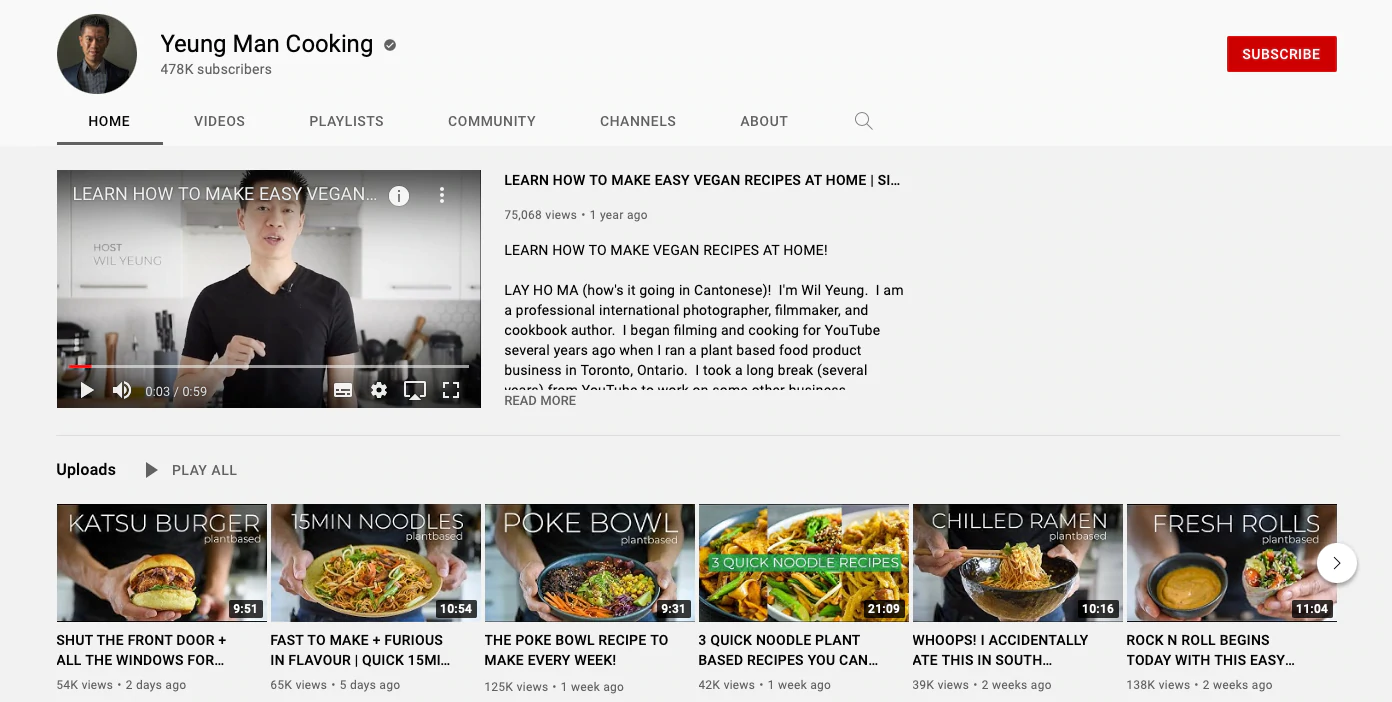The width and height of the screenshot is (1392, 702).
Task: Click the verified badge next to channel name
Action: [389, 44]
